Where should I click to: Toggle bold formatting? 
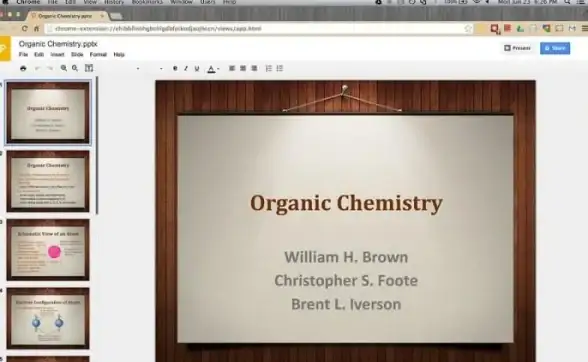(175, 68)
